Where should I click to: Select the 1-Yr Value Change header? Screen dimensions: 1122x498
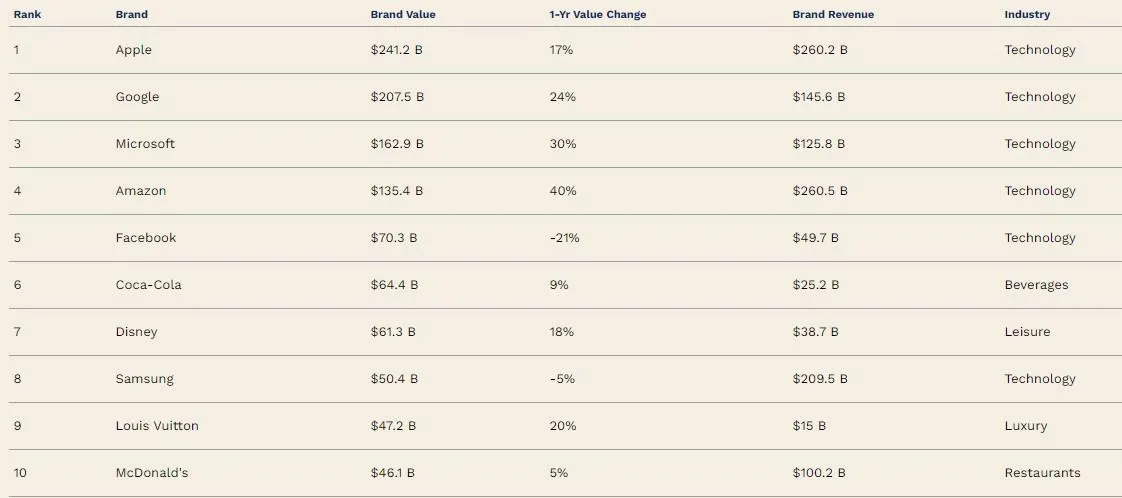[x=598, y=15]
